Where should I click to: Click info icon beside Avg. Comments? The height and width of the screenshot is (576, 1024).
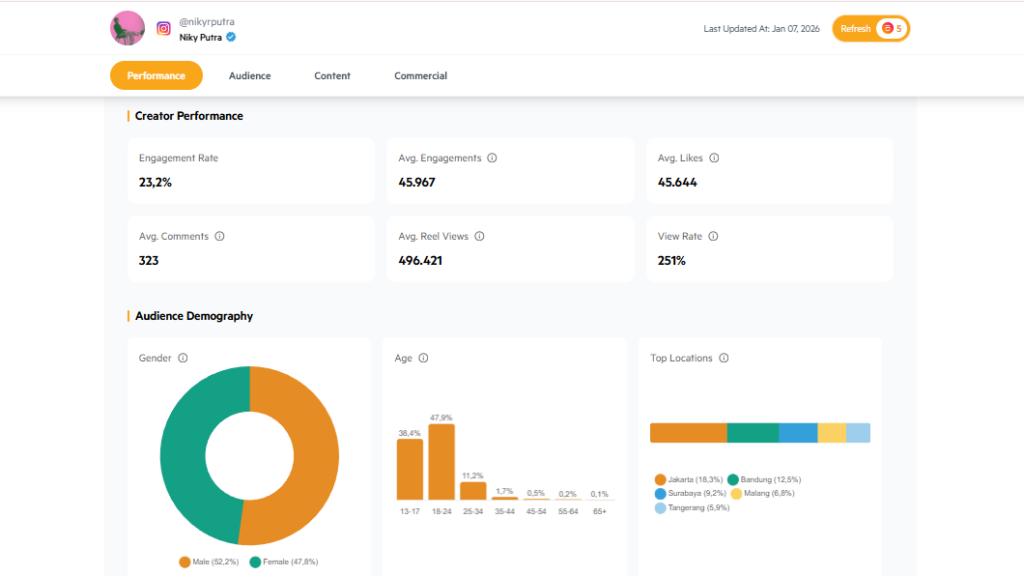coord(220,237)
